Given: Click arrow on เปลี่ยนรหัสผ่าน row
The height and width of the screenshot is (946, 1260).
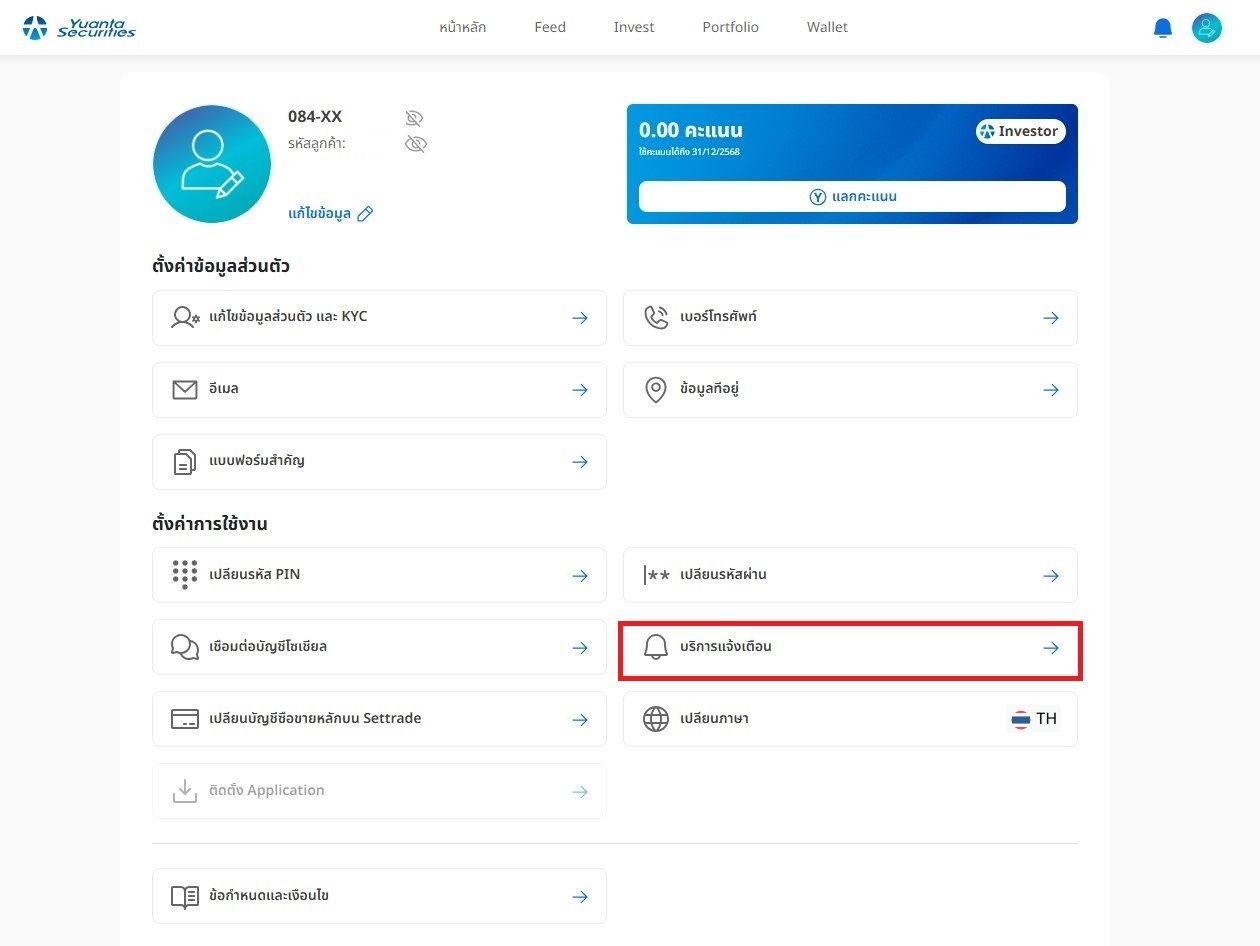Looking at the screenshot, I should 1051,576.
